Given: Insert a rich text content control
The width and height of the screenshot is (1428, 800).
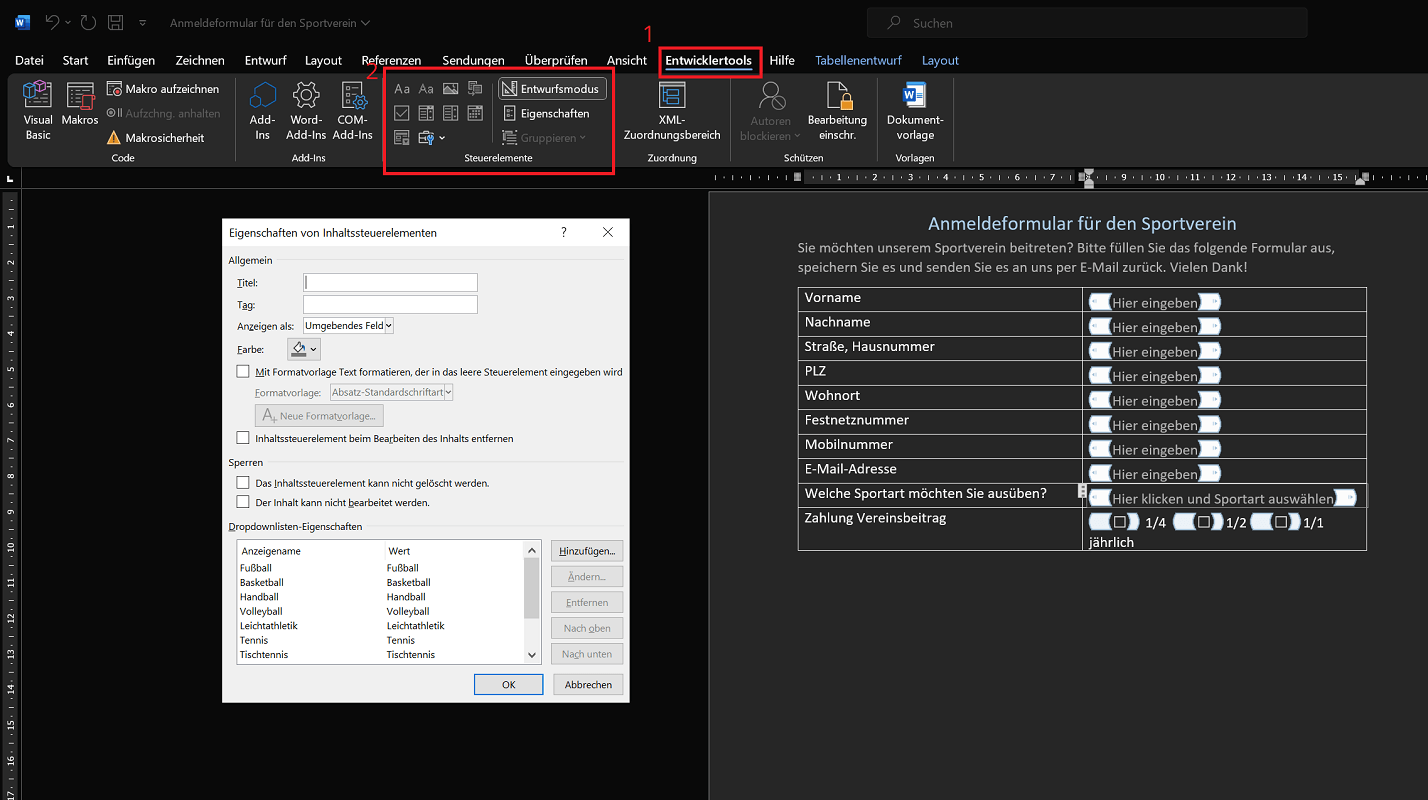Looking at the screenshot, I should pyautogui.click(x=402, y=89).
